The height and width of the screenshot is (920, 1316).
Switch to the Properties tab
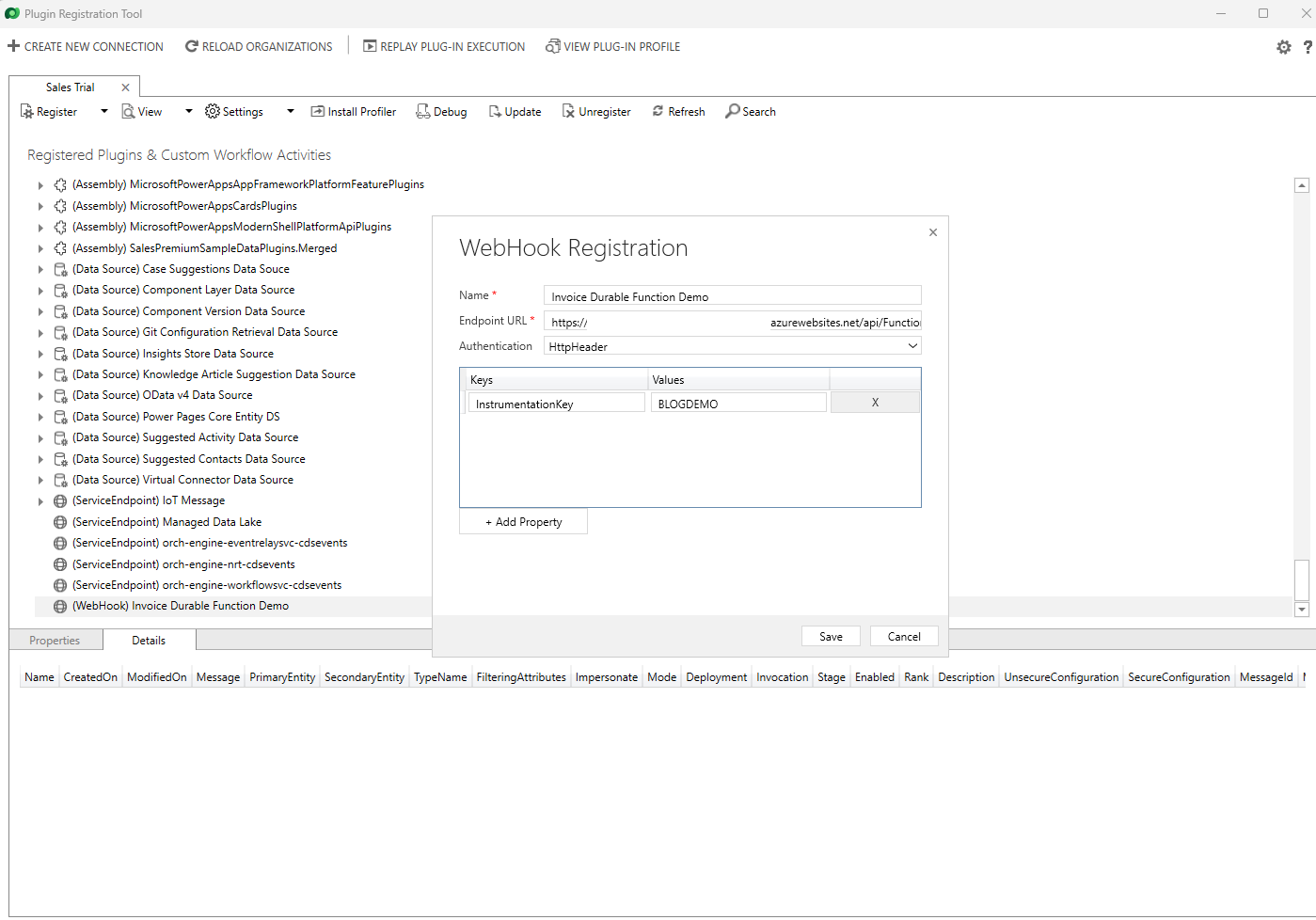point(55,641)
